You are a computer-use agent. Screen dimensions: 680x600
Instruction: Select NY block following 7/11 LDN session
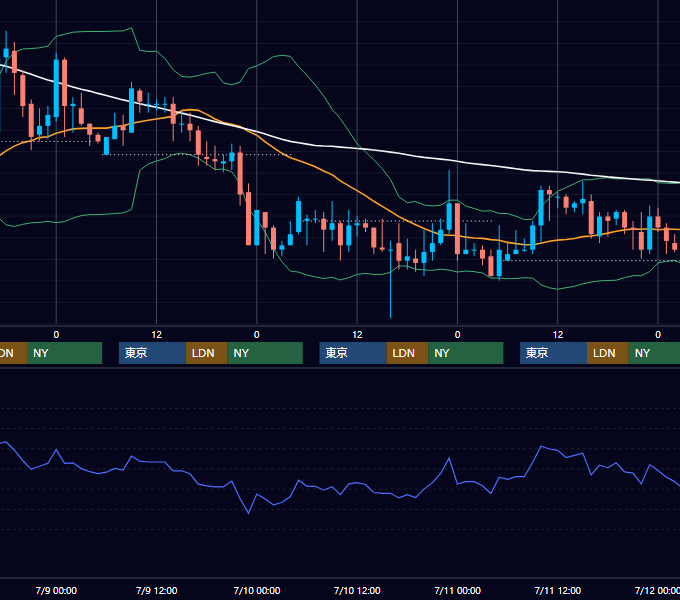[x=654, y=353]
